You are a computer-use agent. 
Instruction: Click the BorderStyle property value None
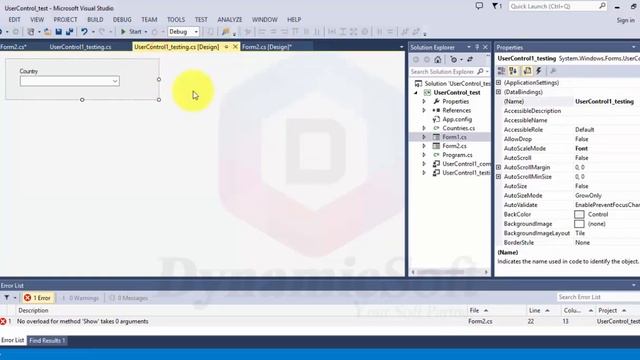(582, 243)
